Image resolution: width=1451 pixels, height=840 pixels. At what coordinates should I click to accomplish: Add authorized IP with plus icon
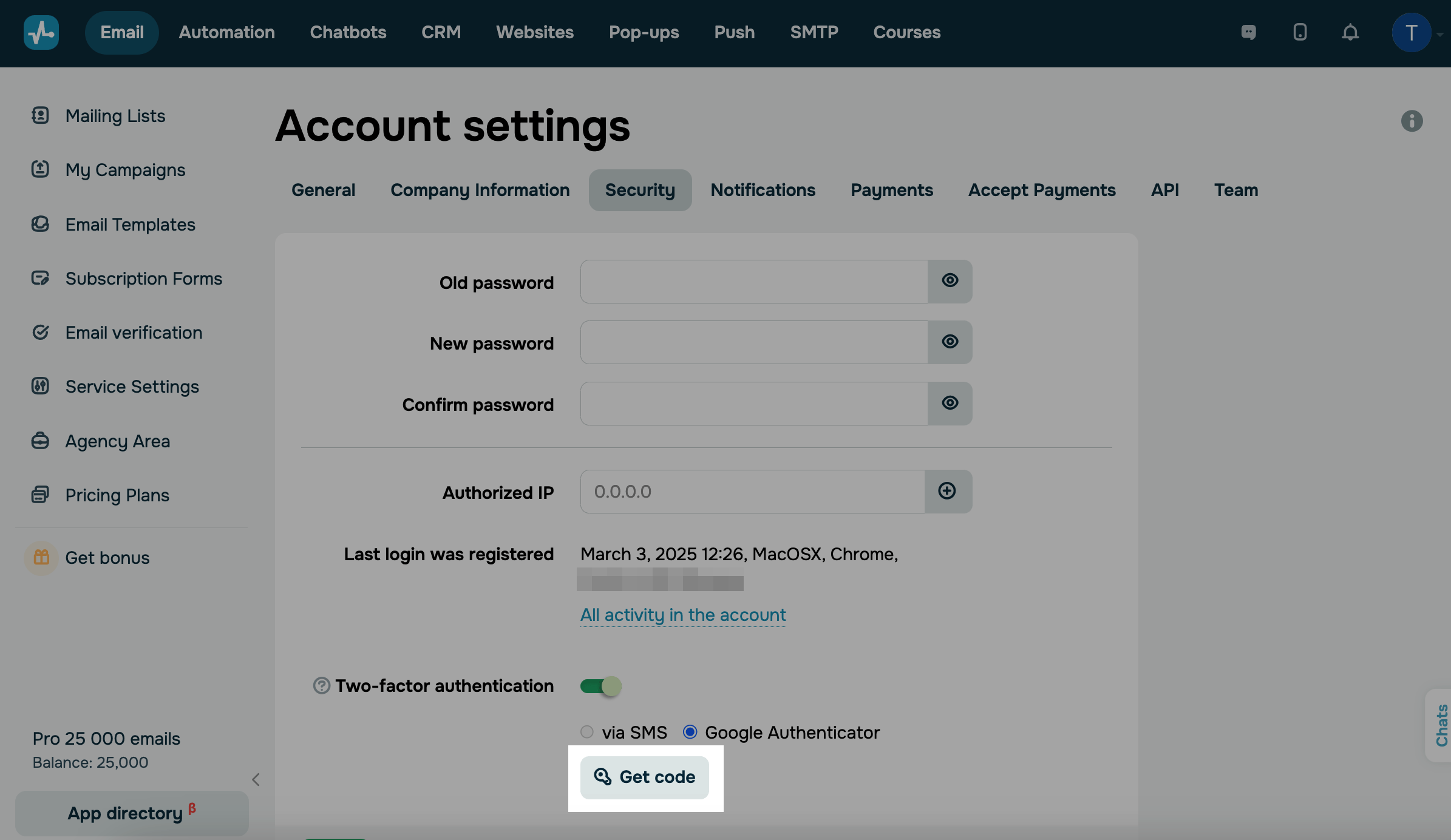[947, 492]
